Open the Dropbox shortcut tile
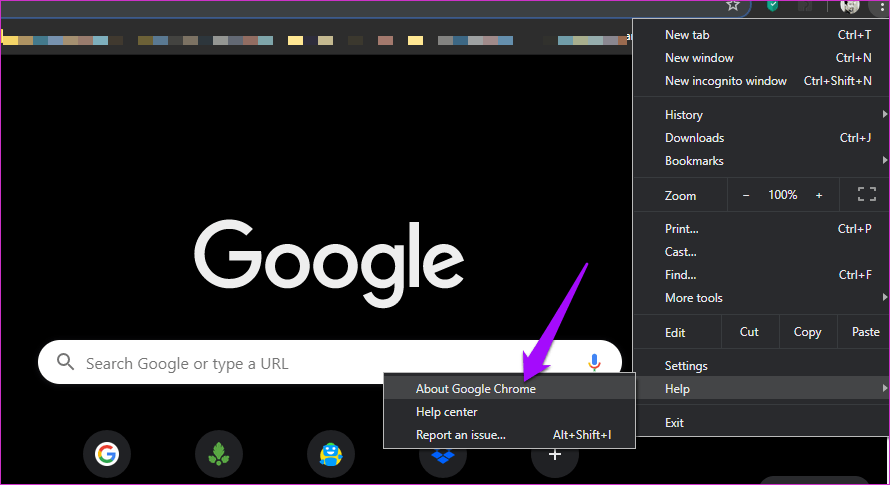Screen dimensions: 890x485 (443, 459)
